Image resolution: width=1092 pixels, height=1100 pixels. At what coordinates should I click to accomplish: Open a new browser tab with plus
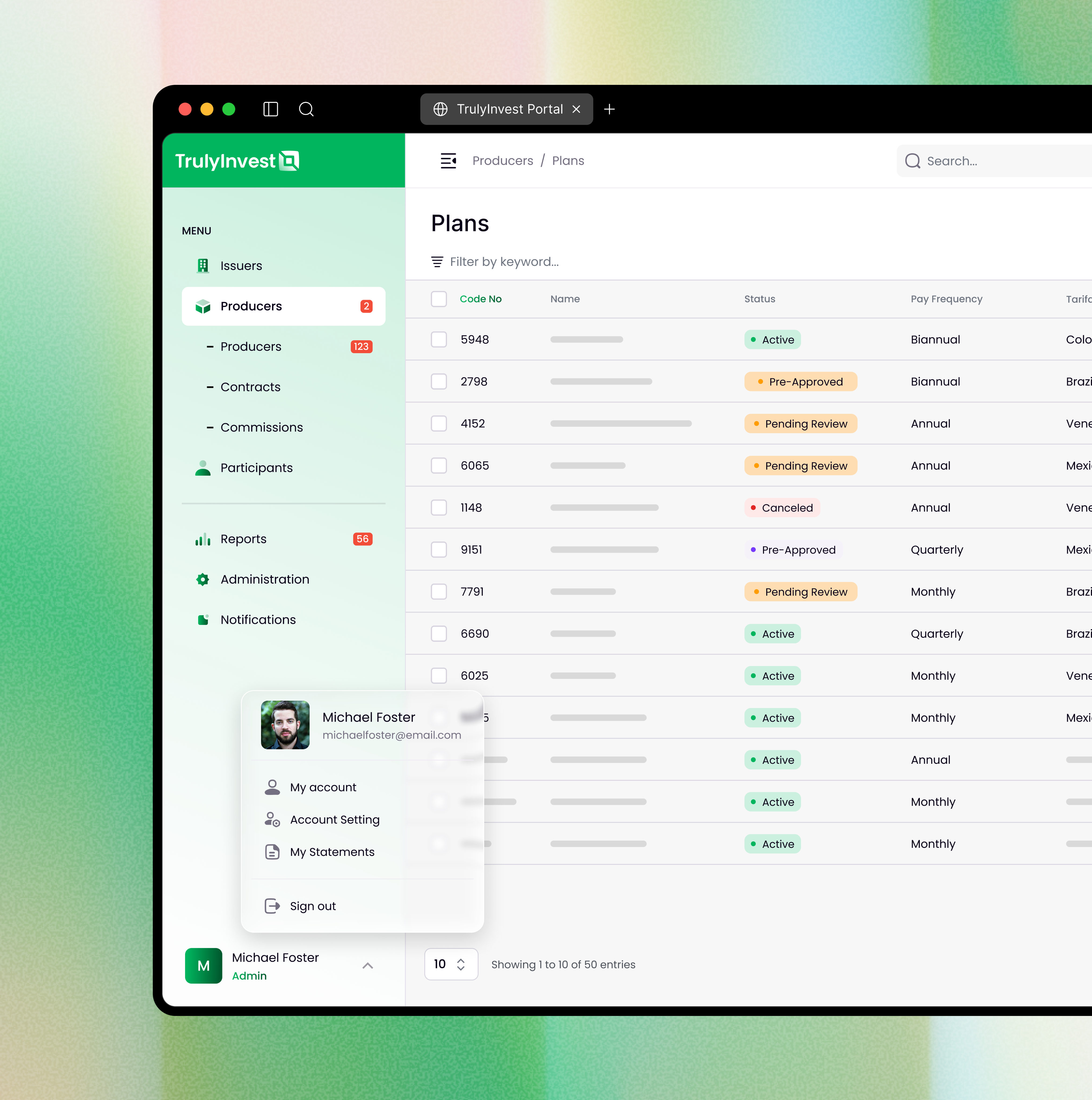point(609,109)
